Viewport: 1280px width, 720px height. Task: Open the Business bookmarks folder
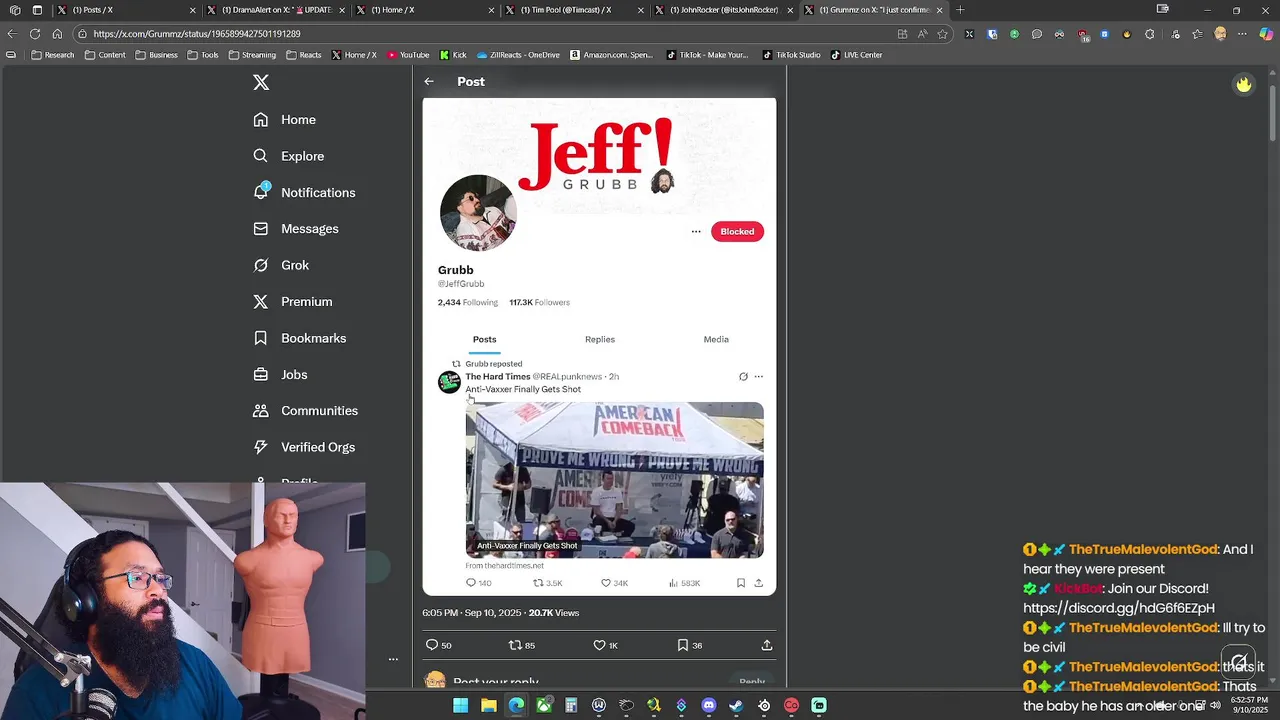click(157, 55)
